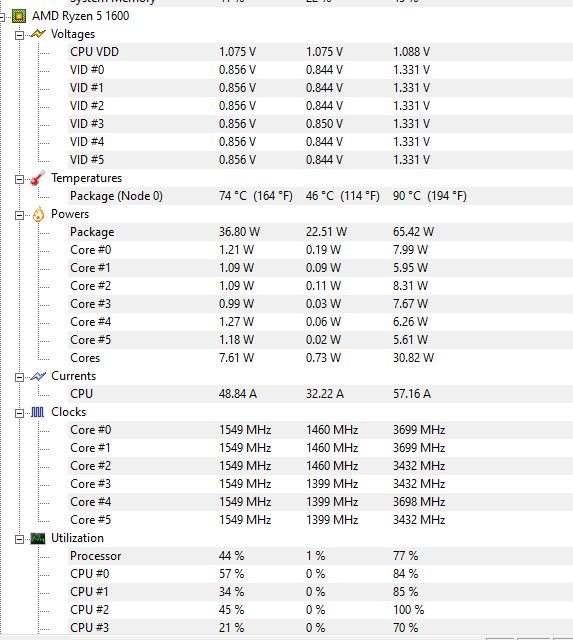Collapse the Temperatures section
Screen dimensions: 573x640
pyautogui.click(x=19, y=180)
